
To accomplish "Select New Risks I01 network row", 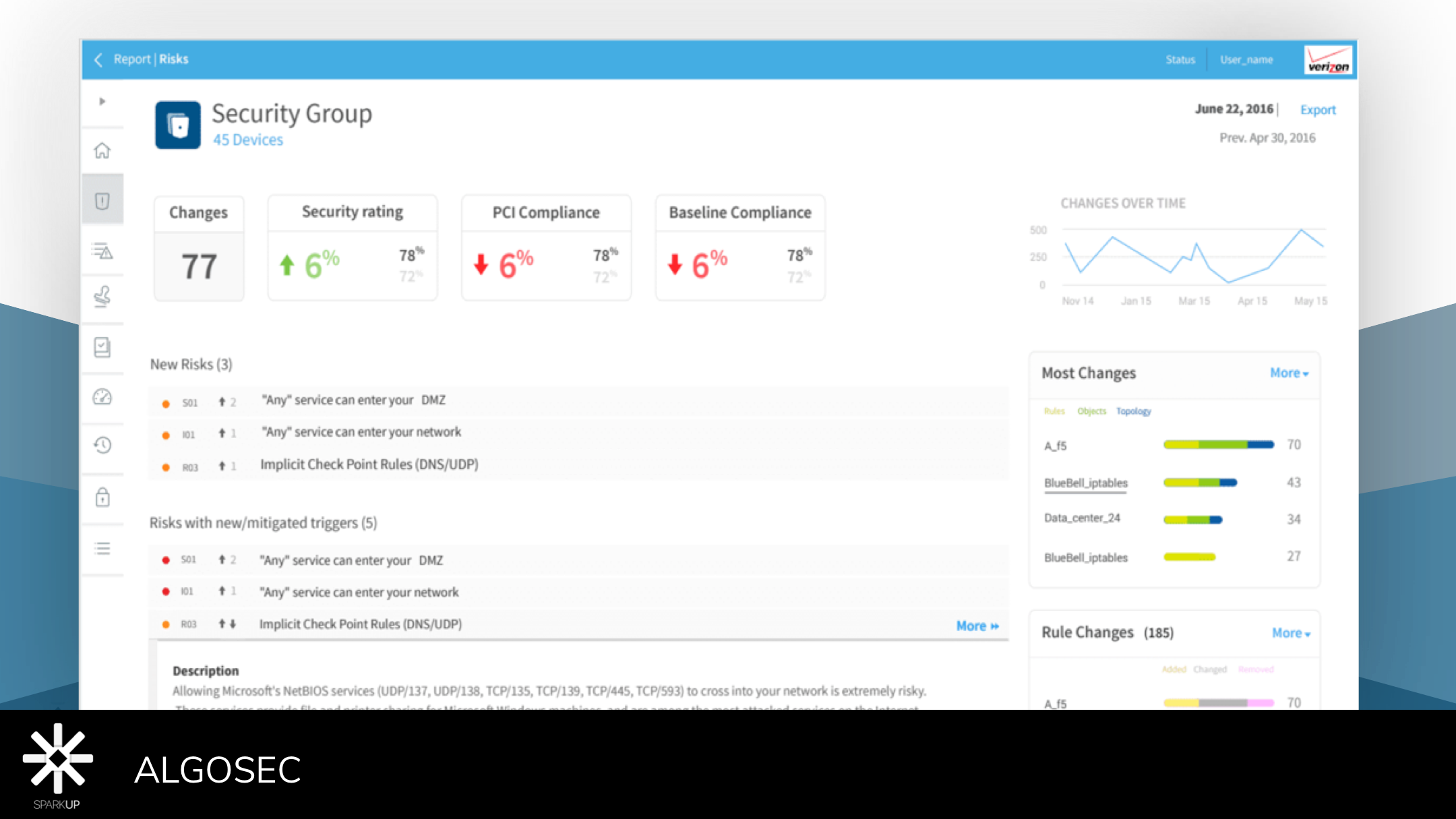I will (578, 433).
